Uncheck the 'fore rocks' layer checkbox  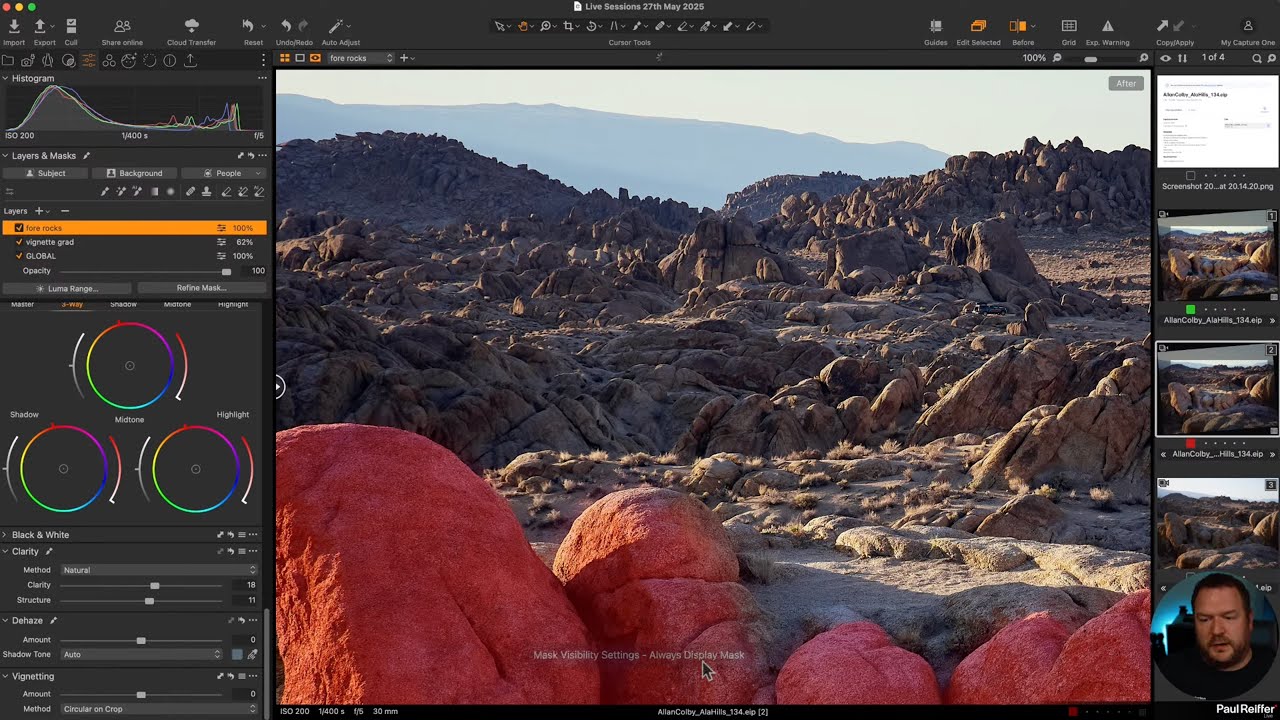(x=19, y=228)
